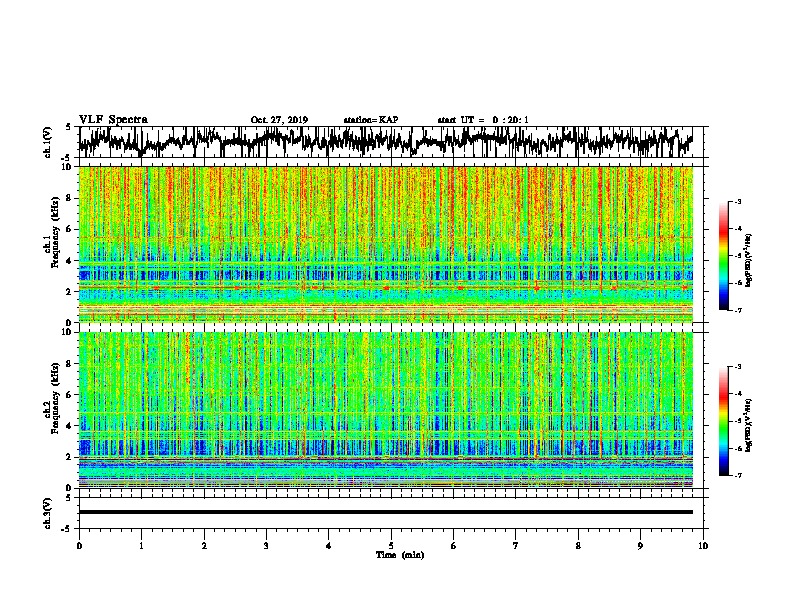Click the VLF Spectra plot title

pos(113,119)
